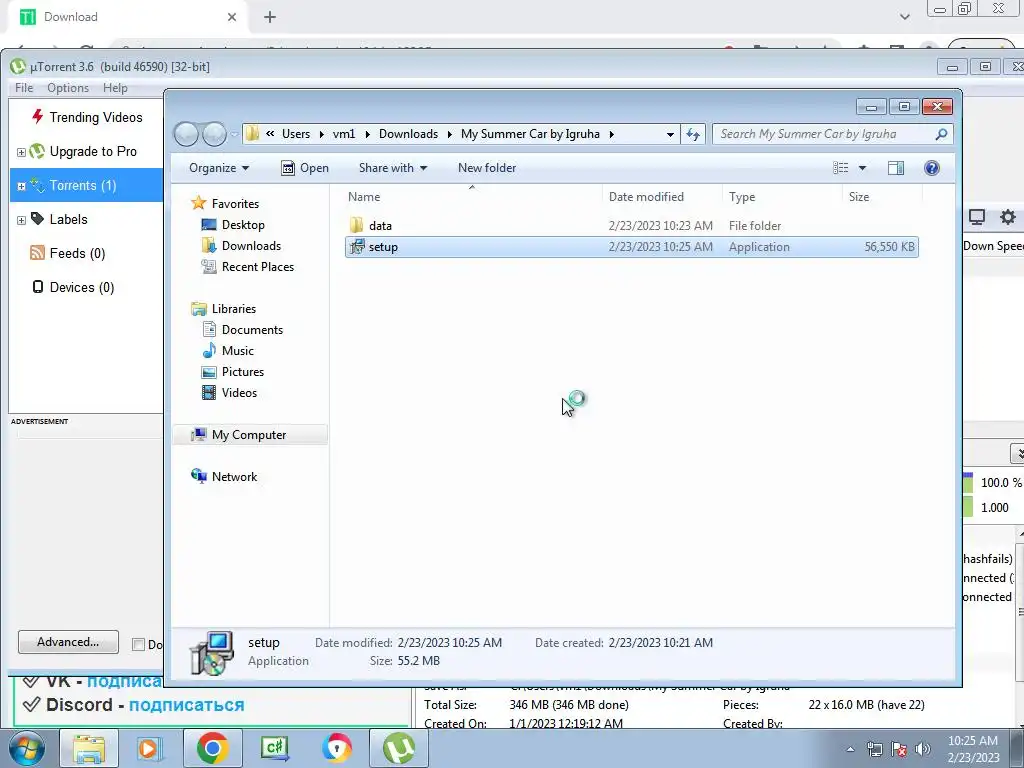Switch to uTorrent taskbar icon
The image size is (1024, 768).
pyautogui.click(x=399, y=748)
